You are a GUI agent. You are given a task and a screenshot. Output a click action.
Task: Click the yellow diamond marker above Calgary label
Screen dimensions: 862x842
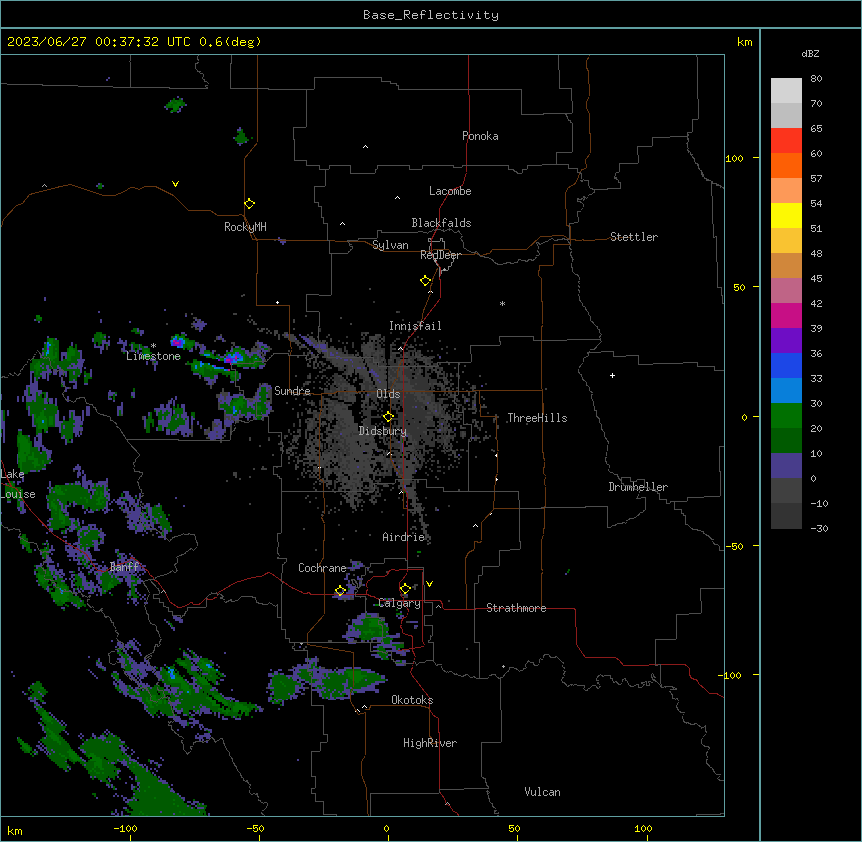(405, 589)
